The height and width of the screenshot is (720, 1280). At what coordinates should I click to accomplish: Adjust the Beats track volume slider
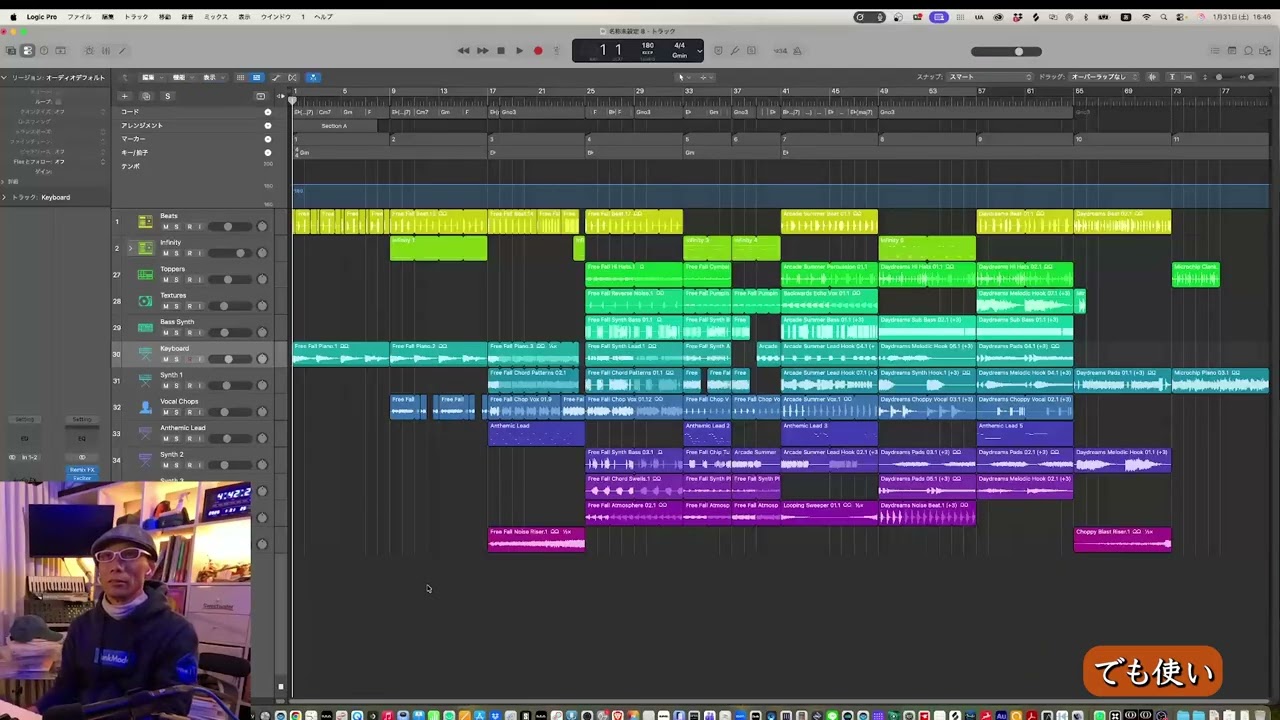pos(228,227)
